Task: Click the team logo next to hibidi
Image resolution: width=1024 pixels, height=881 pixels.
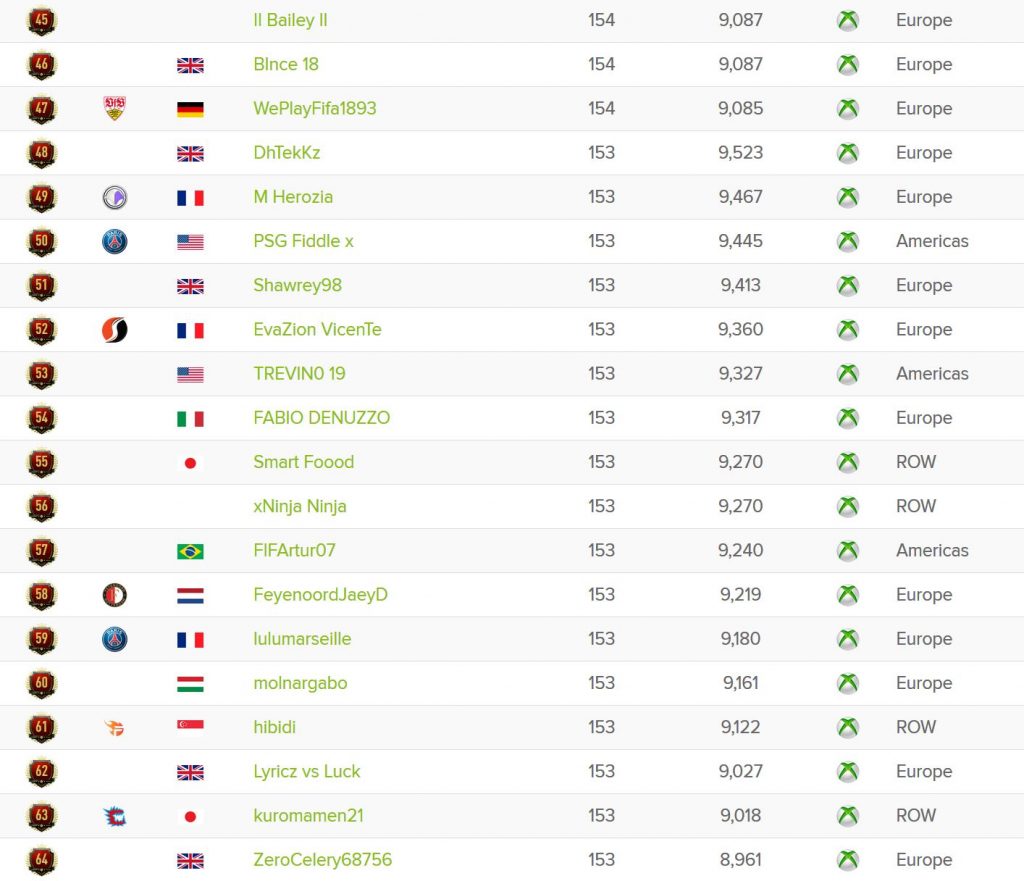Action: (x=115, y=728)
